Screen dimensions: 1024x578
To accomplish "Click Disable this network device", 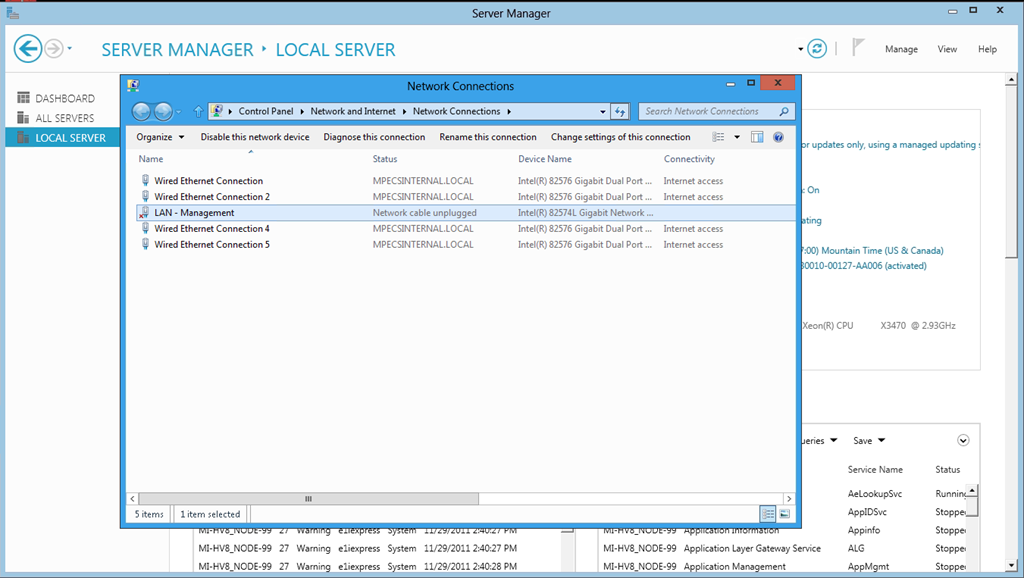I will 255,137.
